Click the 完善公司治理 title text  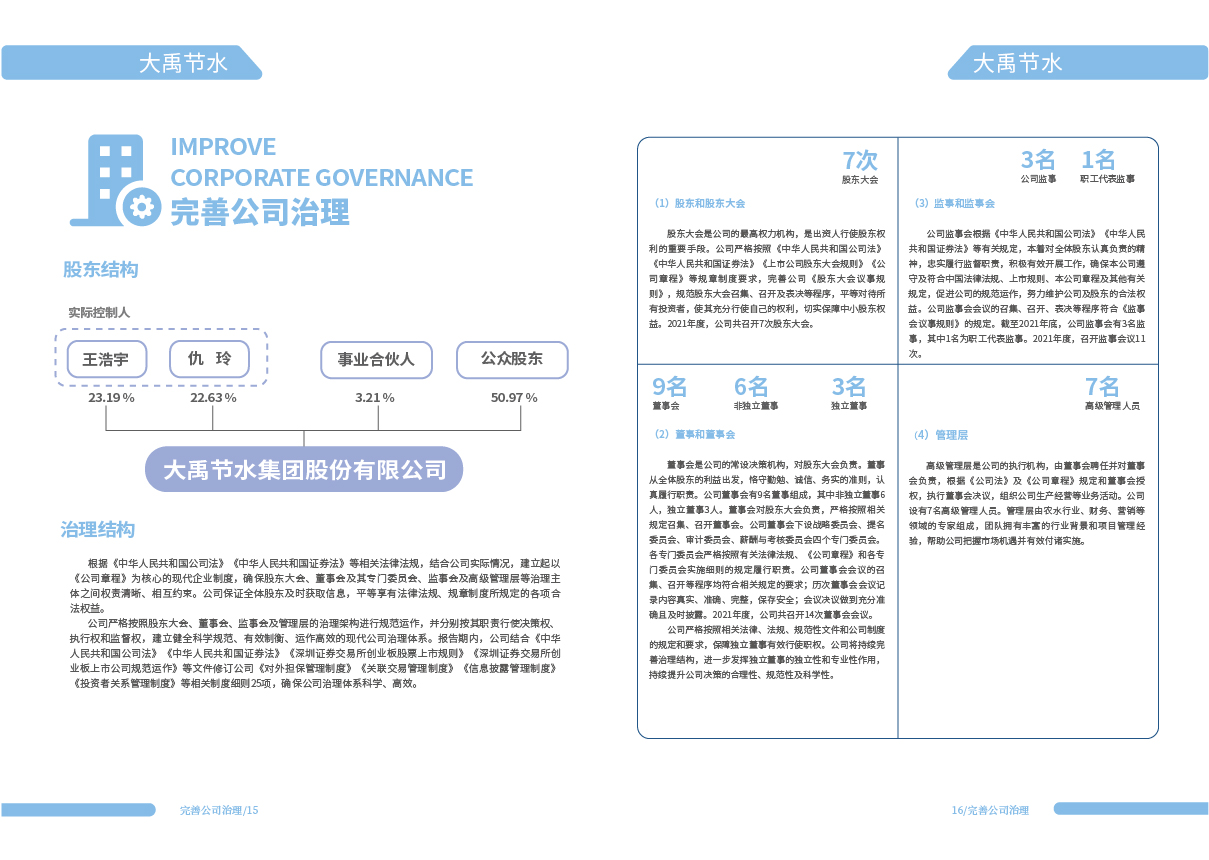(260, 212)
